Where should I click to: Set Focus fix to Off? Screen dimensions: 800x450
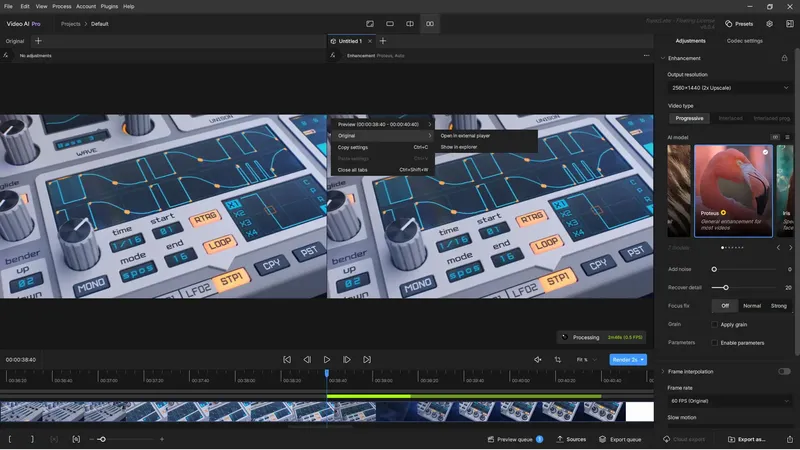tap(725, 306)
